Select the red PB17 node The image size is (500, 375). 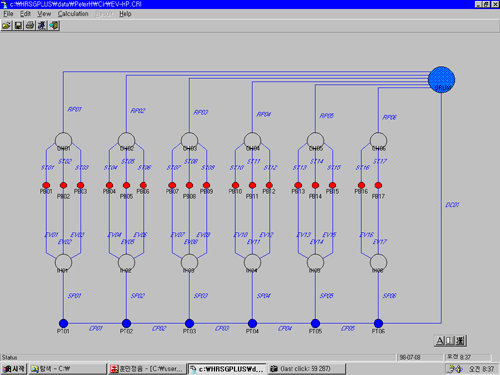(378, 185)
